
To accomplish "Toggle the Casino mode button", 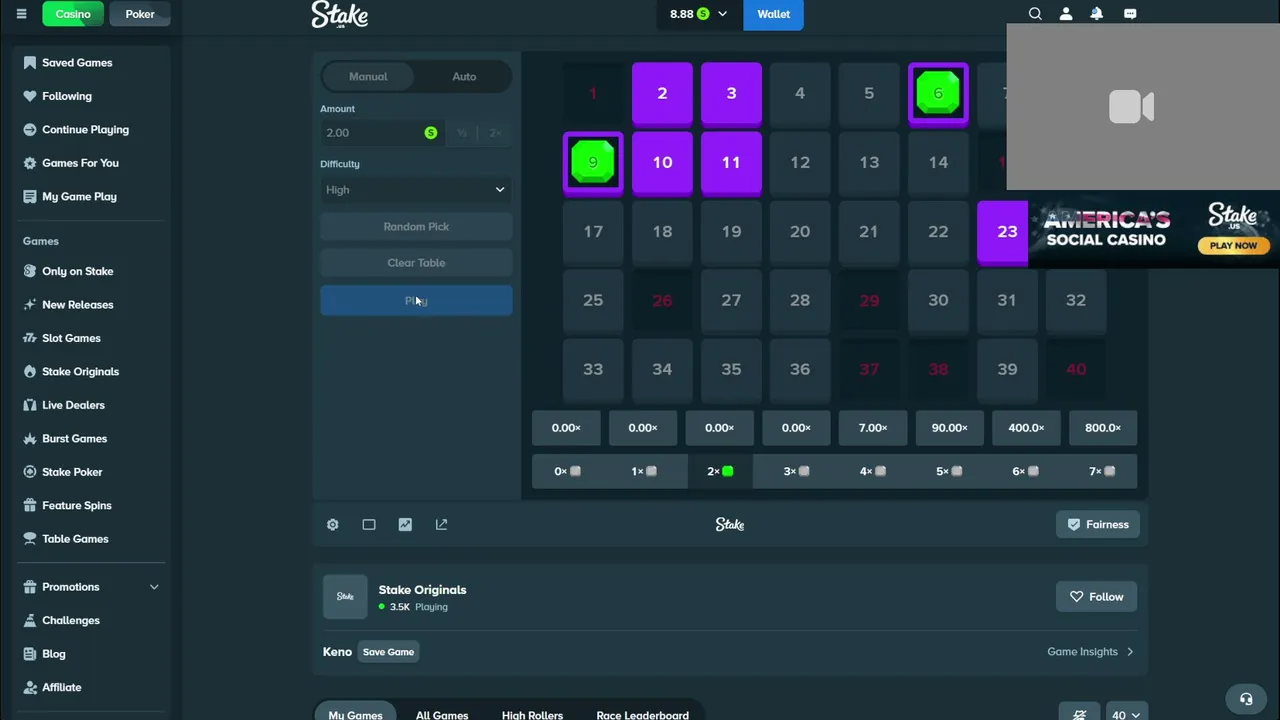I will [x=73, y=14].
